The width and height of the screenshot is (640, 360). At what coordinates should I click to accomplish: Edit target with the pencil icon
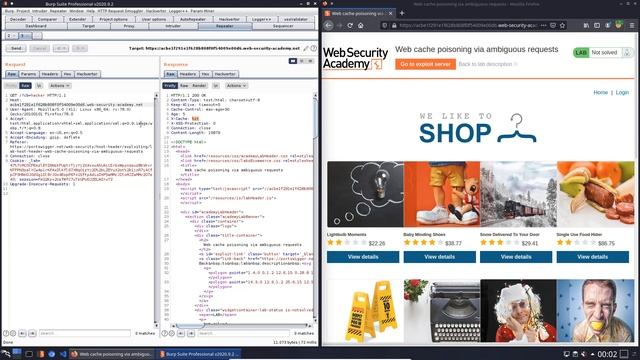(x=305, y=48)
